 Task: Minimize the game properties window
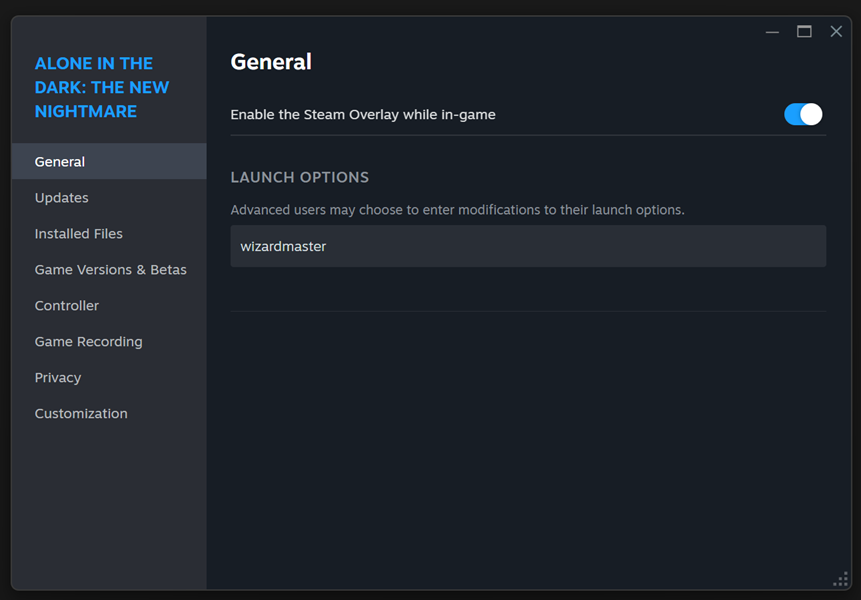click(772, 32)
